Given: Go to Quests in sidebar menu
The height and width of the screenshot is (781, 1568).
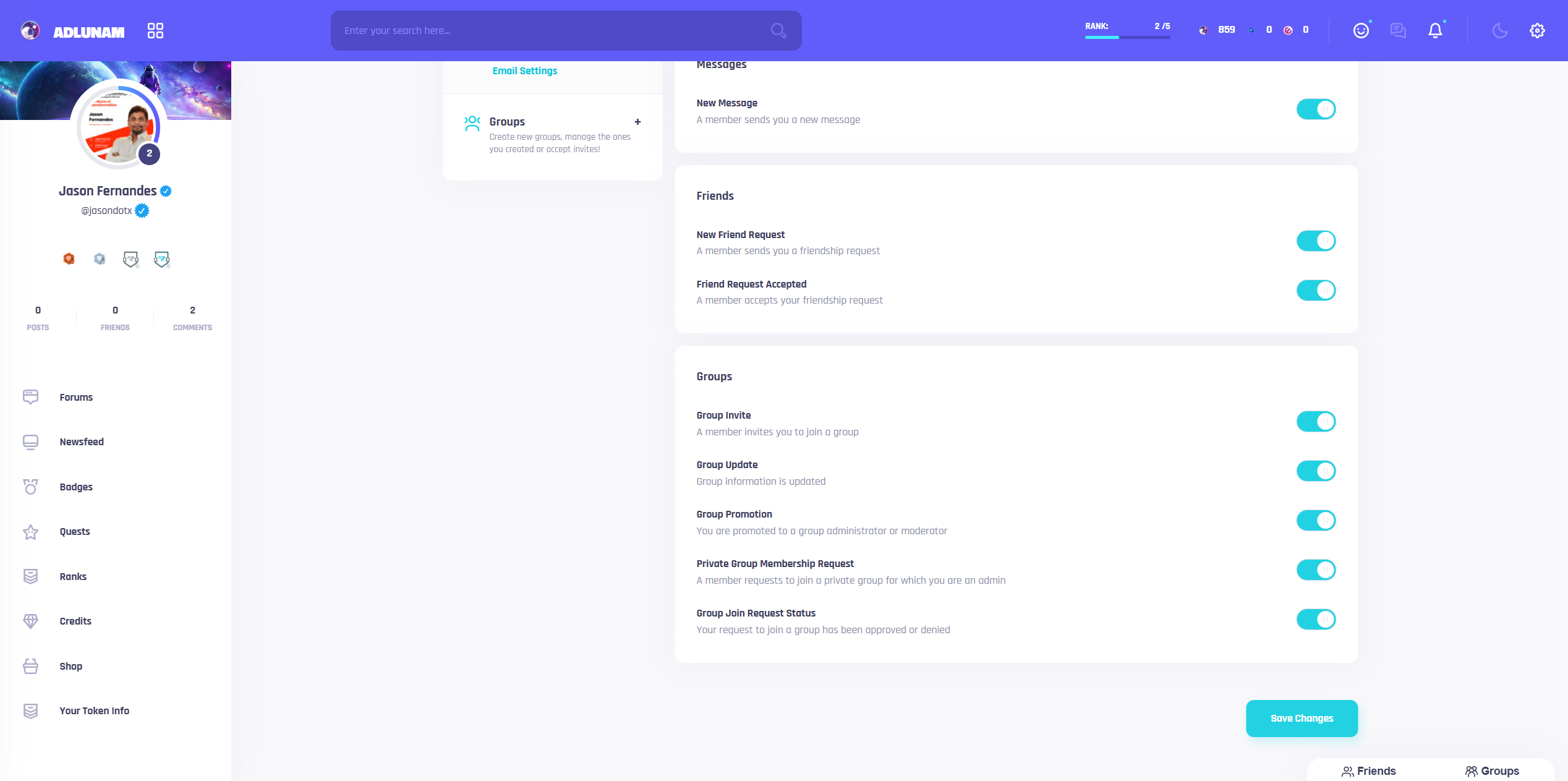Looking at the screenshot, I should tap(75, 532).
